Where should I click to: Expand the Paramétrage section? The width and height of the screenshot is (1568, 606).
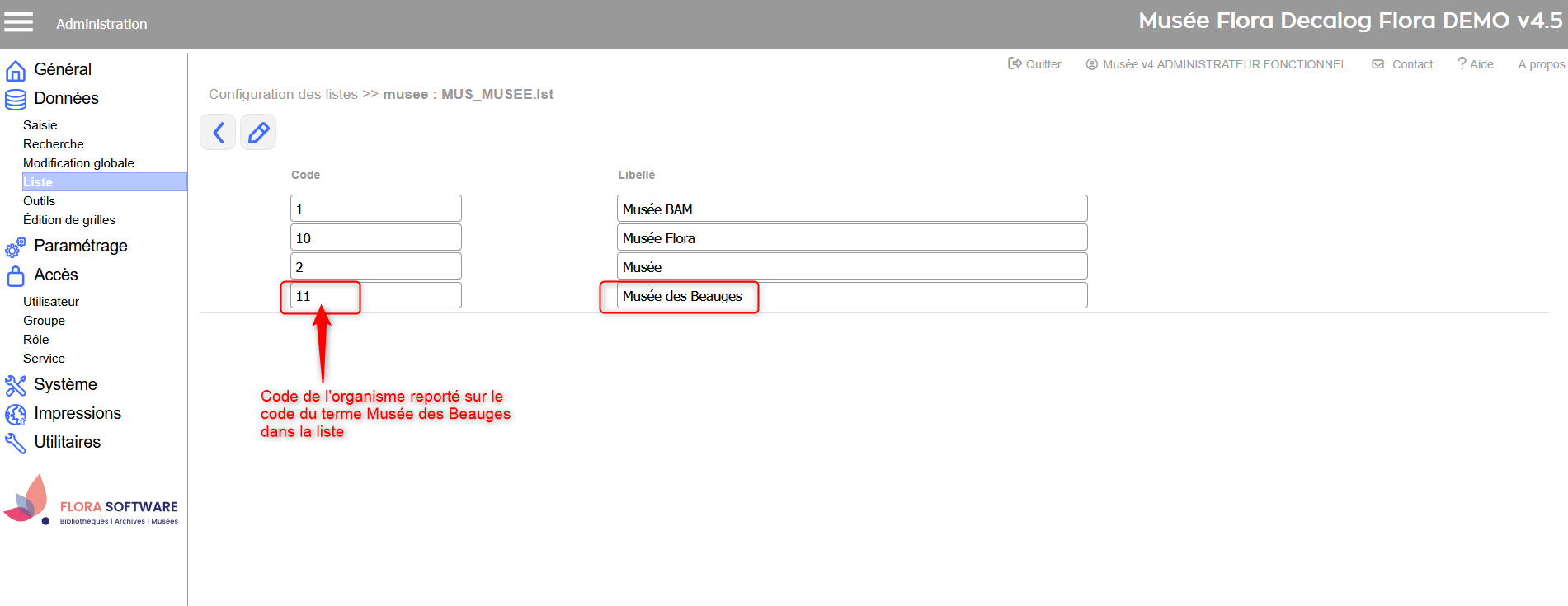click(81, 246)
